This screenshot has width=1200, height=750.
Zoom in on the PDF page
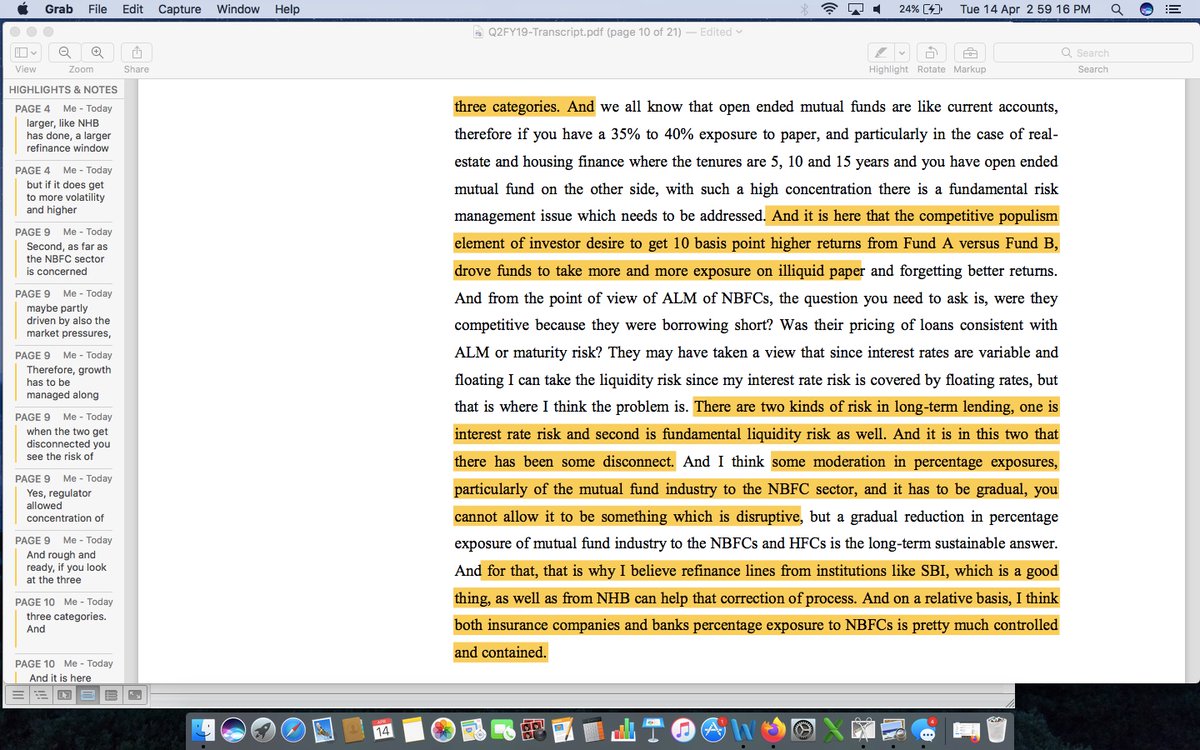(97, 53)
